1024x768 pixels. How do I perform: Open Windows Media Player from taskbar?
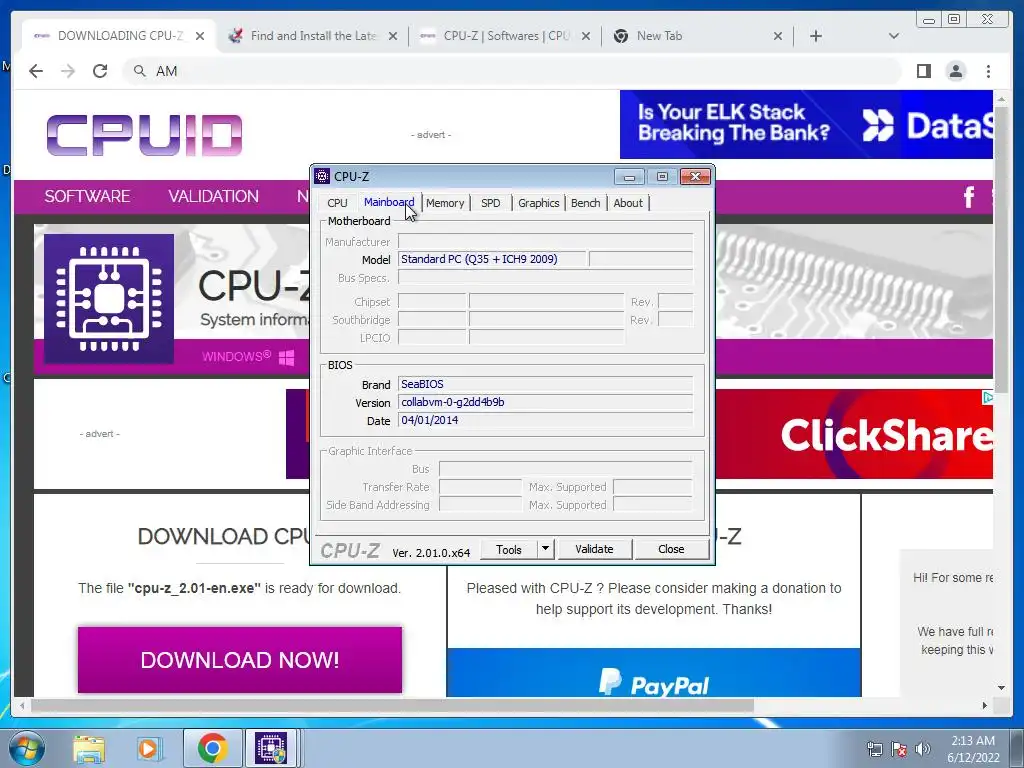pos(149,749)
